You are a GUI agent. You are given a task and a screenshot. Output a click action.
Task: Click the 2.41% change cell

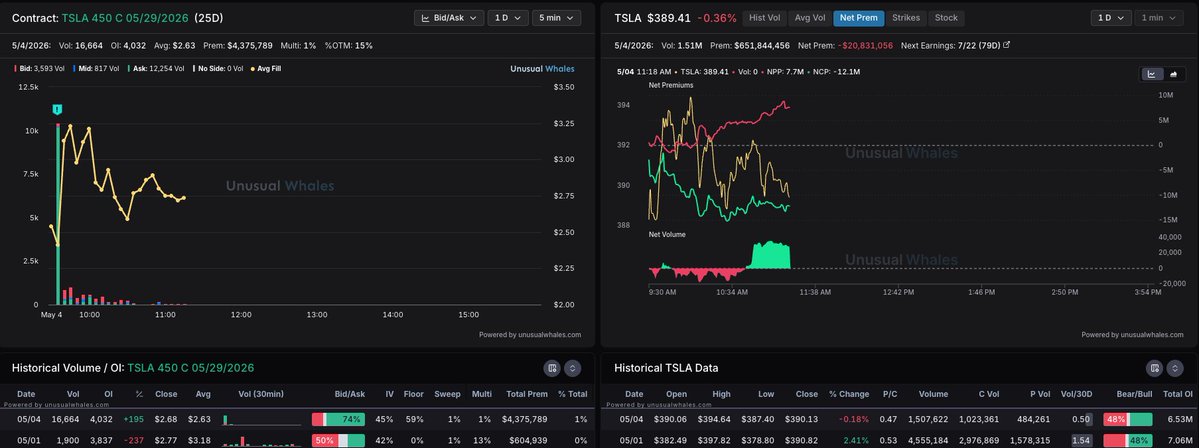click(x=856, y=440)
